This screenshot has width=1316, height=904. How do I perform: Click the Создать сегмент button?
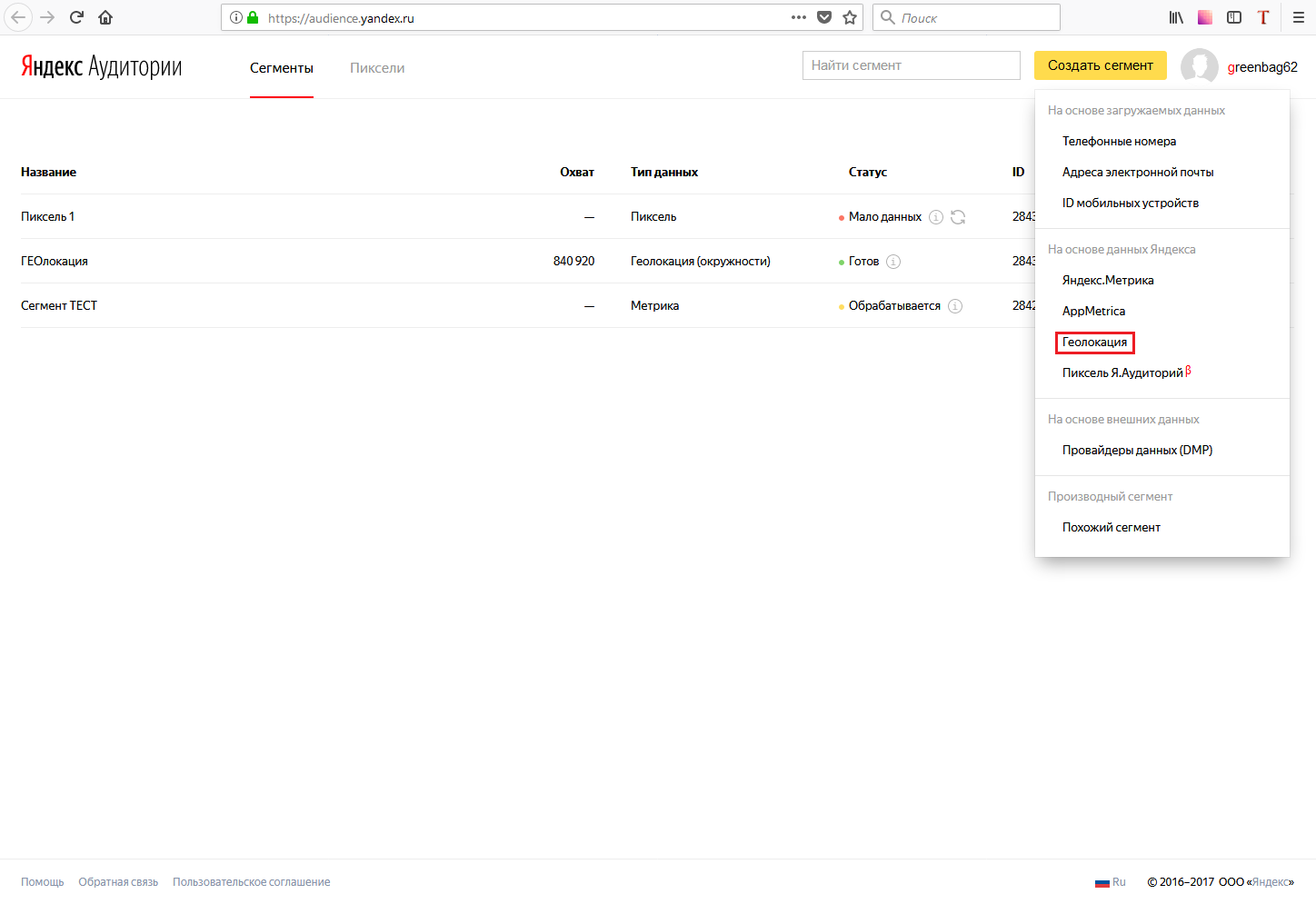coord(1101,65)
